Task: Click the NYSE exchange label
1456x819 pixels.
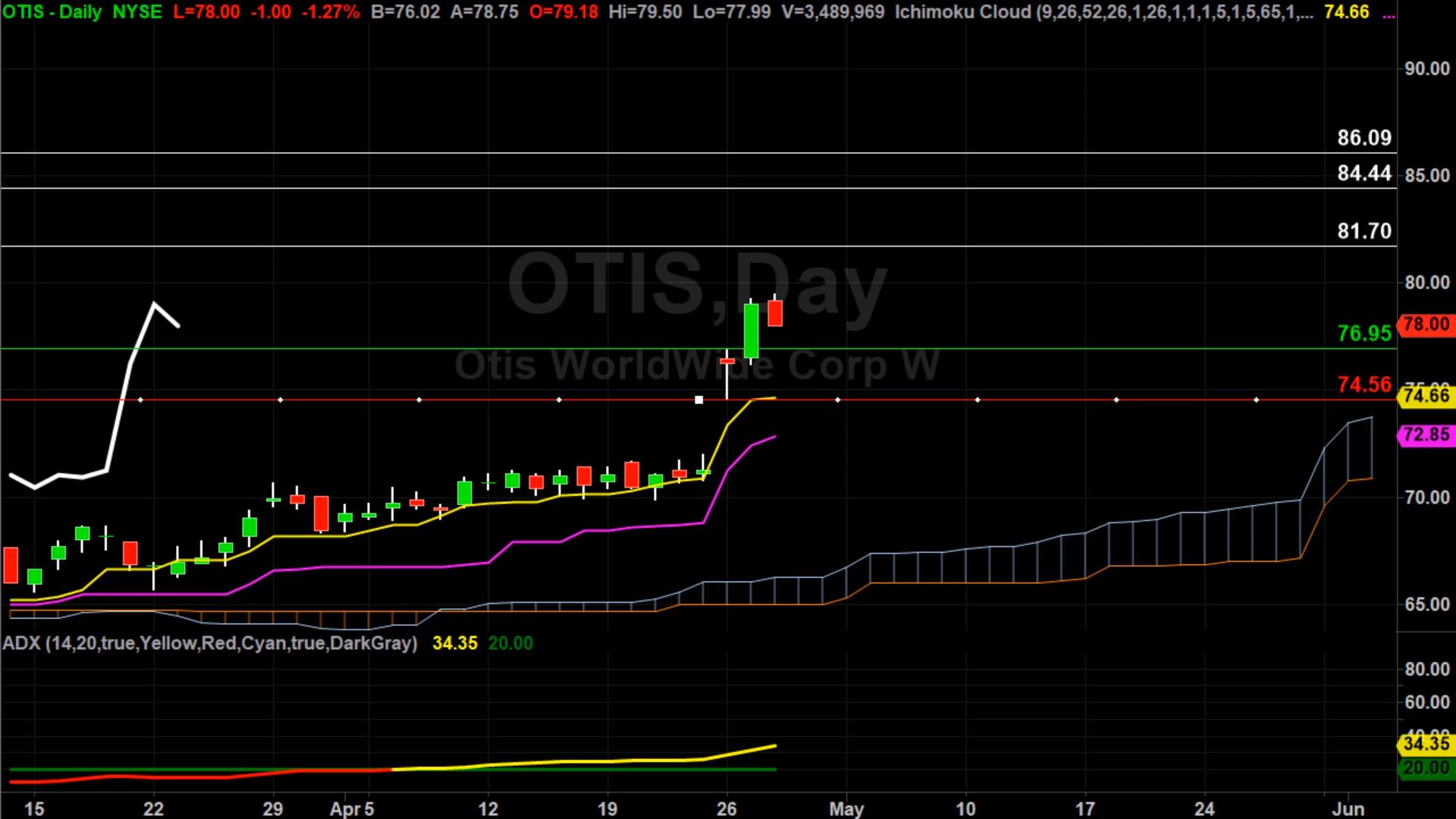Action: click(137, 12)
